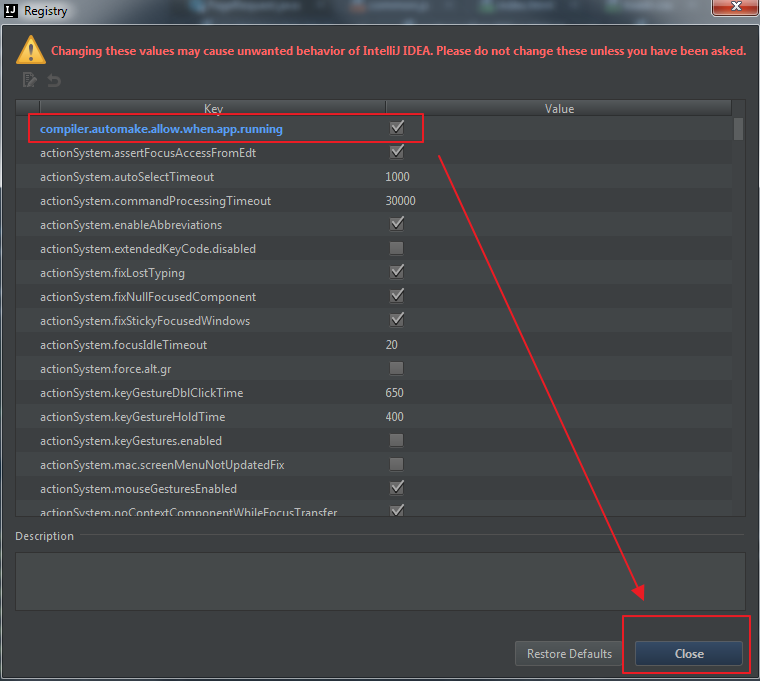This screenshot has width=760, height=681.
Task: Select actionSystem.autoSelectTimeout key
Action: tap(127, 177)
